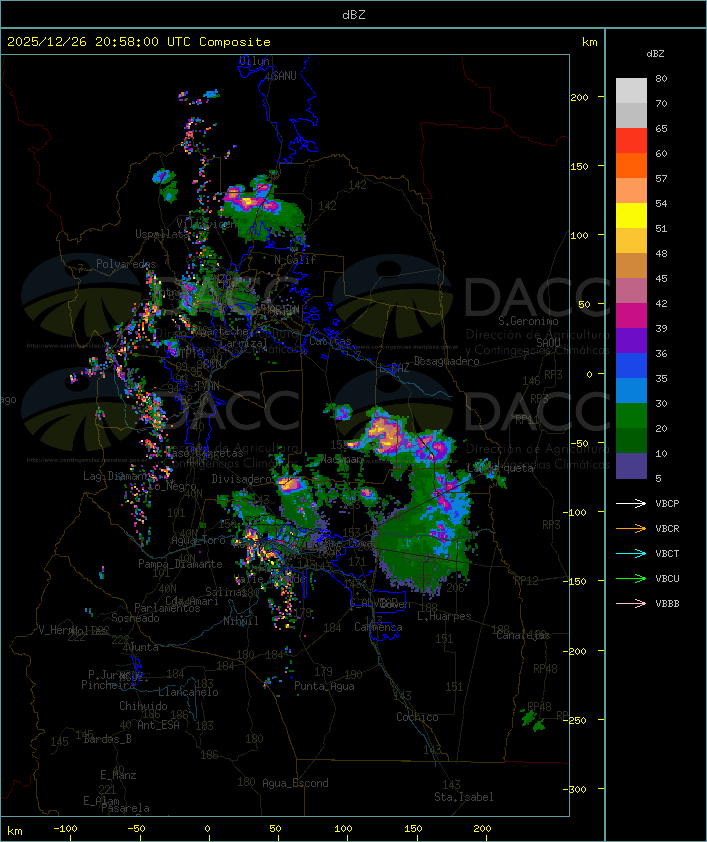Click the -250 vertical axis tick label
This screenshot has width=707, height=842.
[x=577, y=720]
